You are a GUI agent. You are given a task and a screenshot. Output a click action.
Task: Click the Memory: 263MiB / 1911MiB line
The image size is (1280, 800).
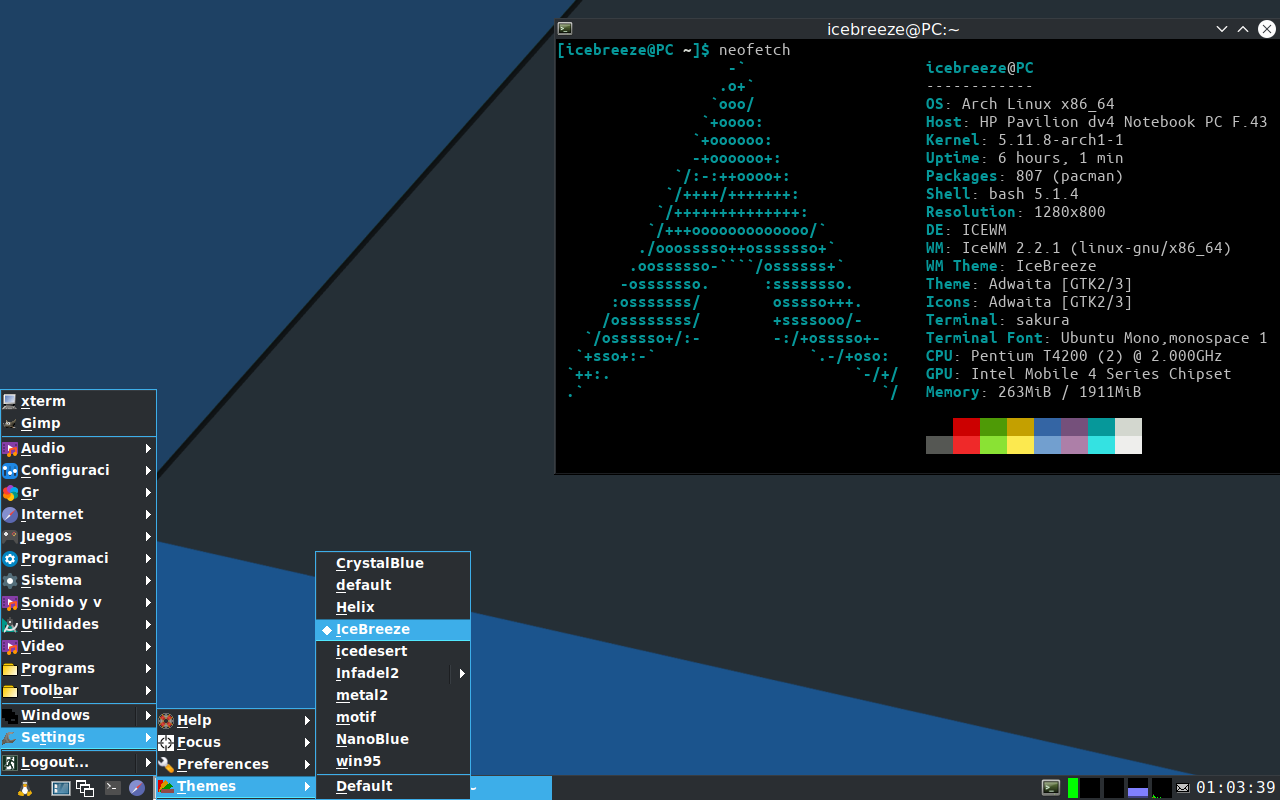tap(1034, 392)
